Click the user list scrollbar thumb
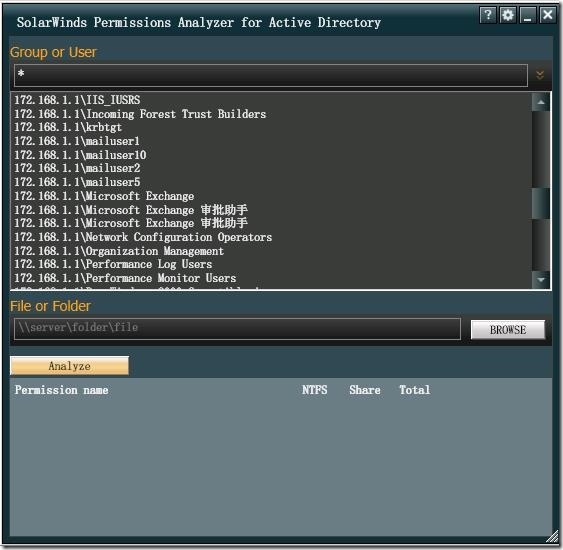The width and height of the screenshot is (563, 550). click(541, 203)
